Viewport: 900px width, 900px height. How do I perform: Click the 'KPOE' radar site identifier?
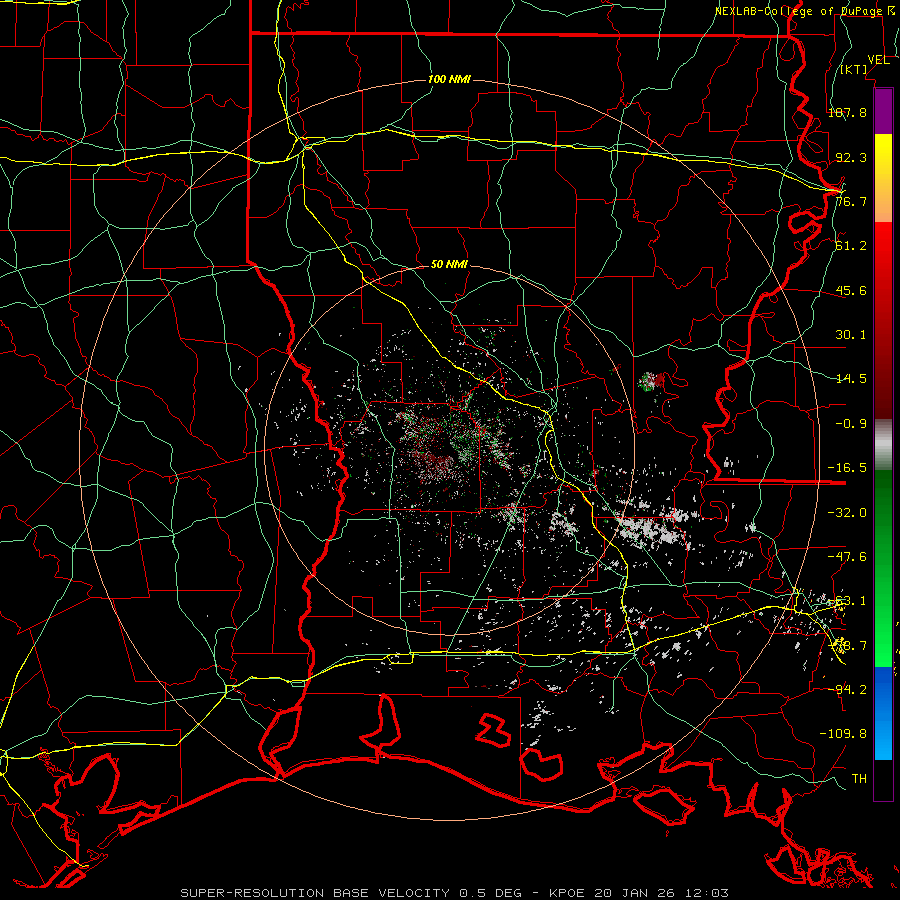pyautogui.click(x=567, y=893)
